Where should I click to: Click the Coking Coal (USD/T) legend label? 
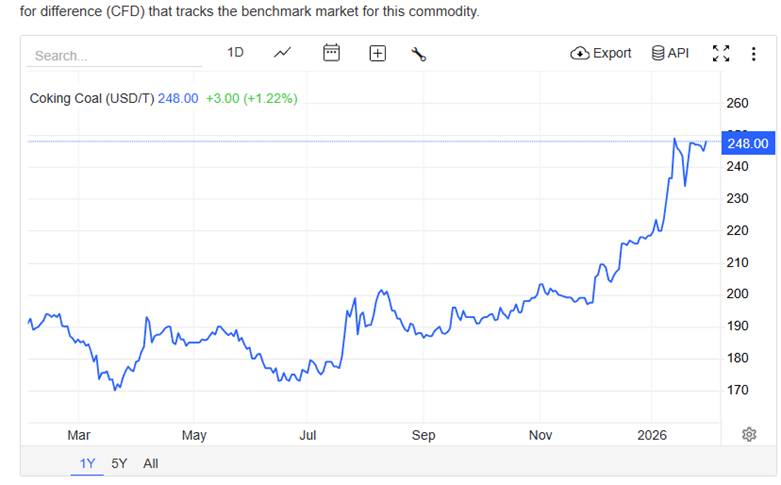click(x=91, y=98)
